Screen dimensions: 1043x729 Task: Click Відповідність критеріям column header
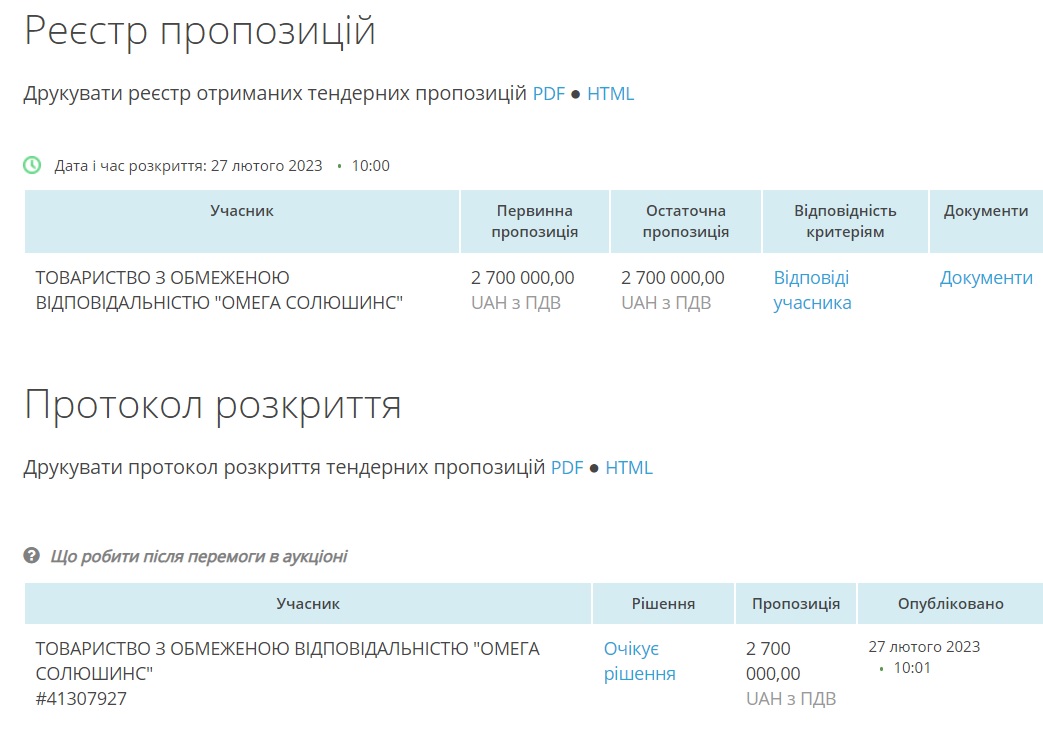pyautogui.click(x=845, y=221)
